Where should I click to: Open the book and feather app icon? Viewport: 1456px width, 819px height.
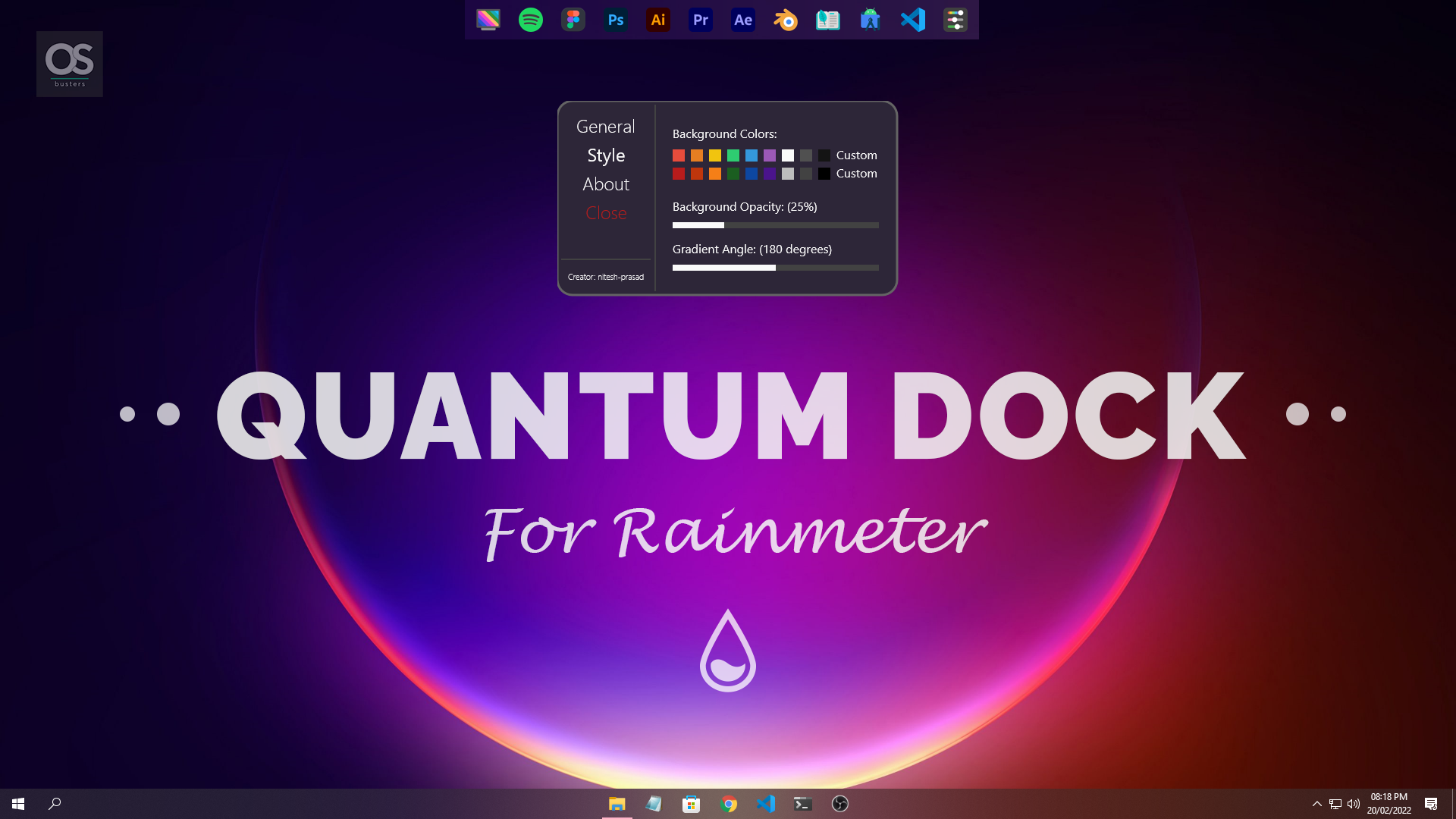[x=828, y=20]
